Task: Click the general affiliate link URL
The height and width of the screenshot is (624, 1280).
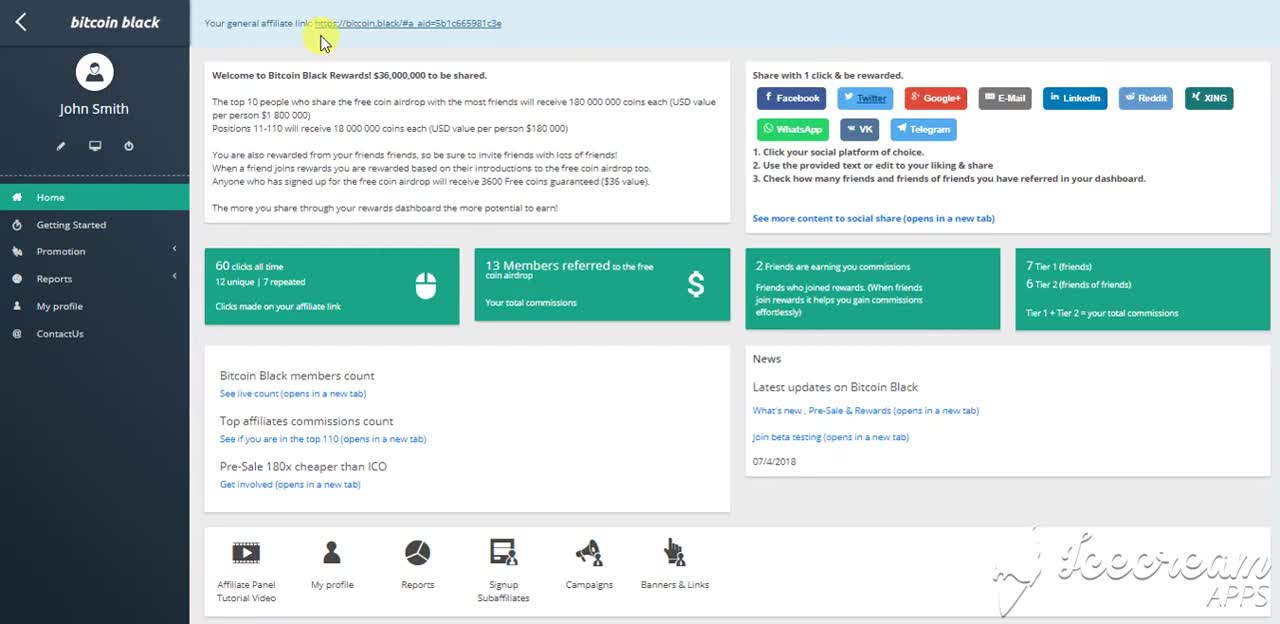Action: tap(408, 23)
